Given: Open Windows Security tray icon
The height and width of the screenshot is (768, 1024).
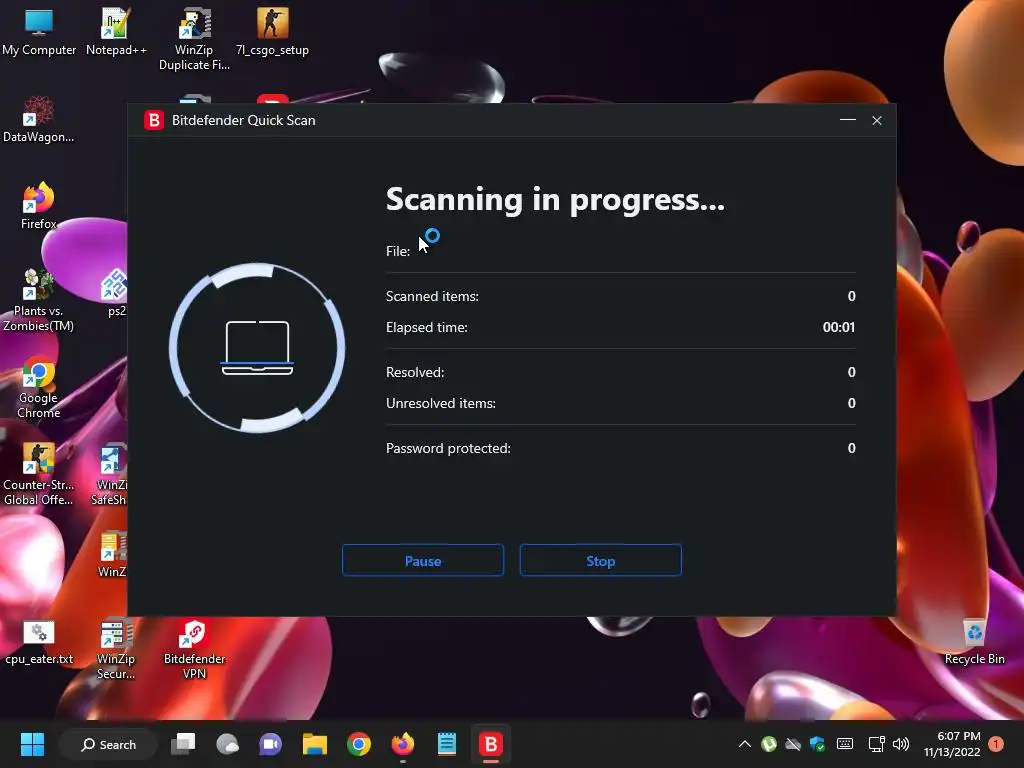Looking at the screenshot, I should pyautogui.click(x=817, y=744).
